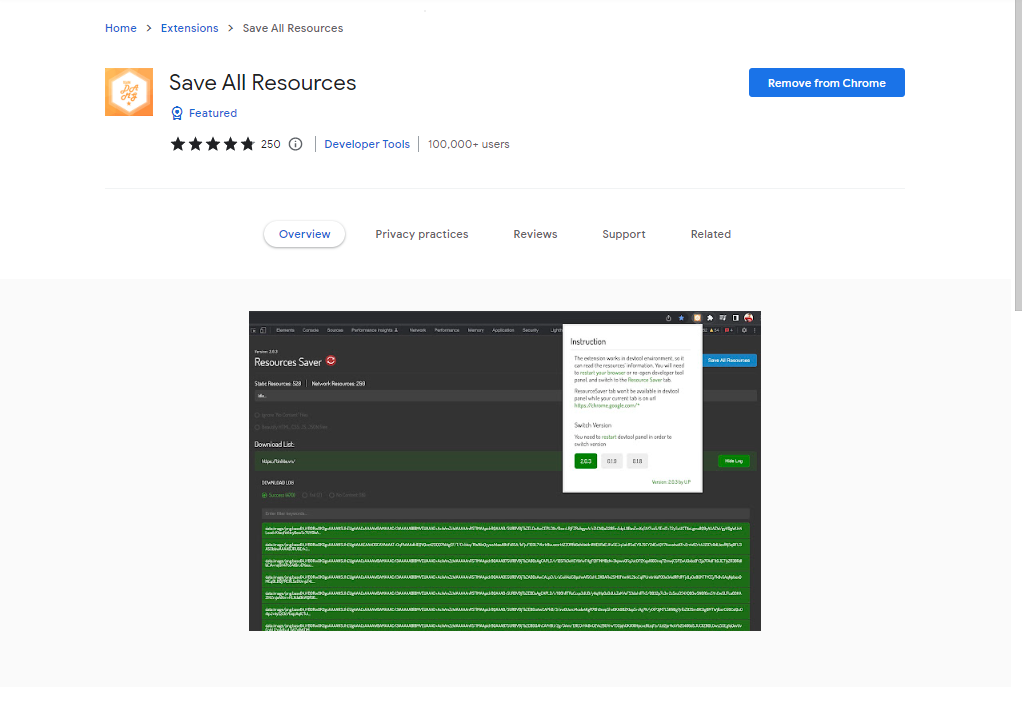Go to Home breadcrumb
The image size is (1023, 713).
point(121,28)
